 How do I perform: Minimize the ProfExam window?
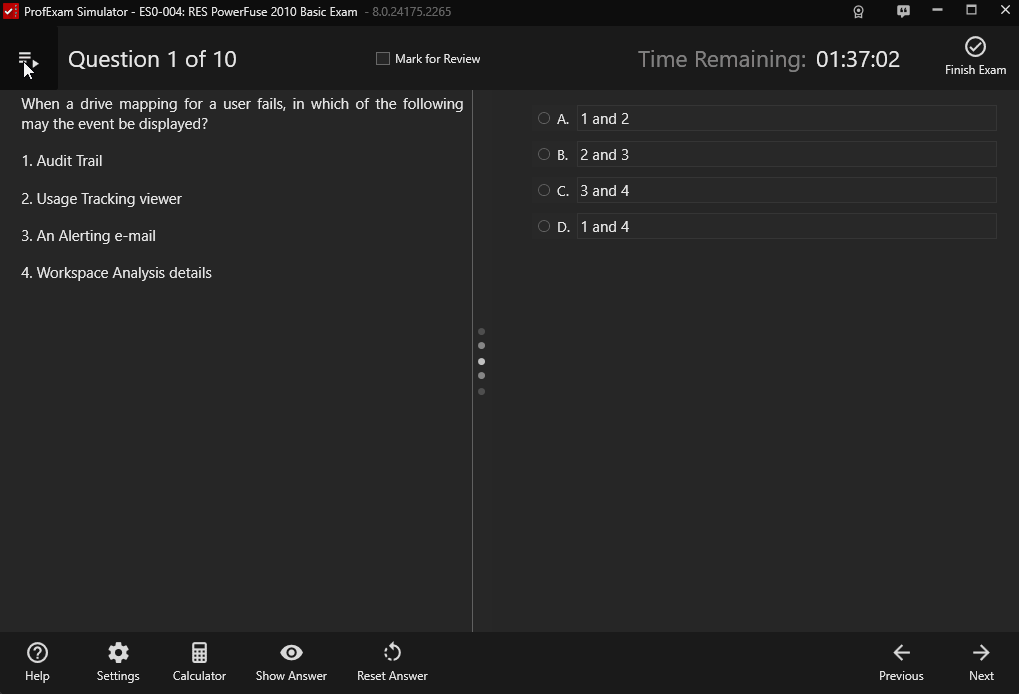tap(937, 10)
